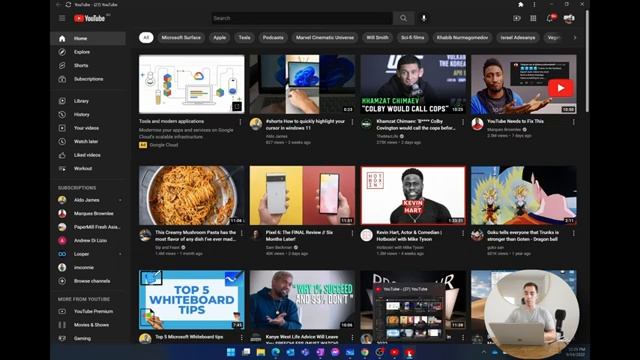The height and width of the screenshot is (360, 640).
Task: Open options menu for Pixel 6 review
Action: pos(352,233)
